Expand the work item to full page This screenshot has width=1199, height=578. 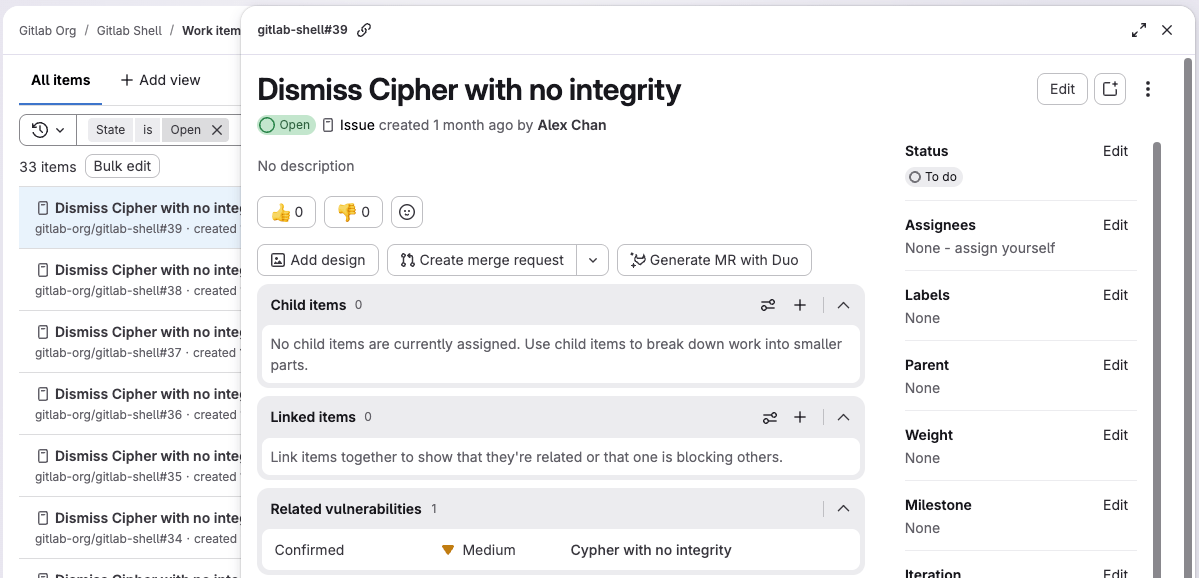[x=1139, y=30]
